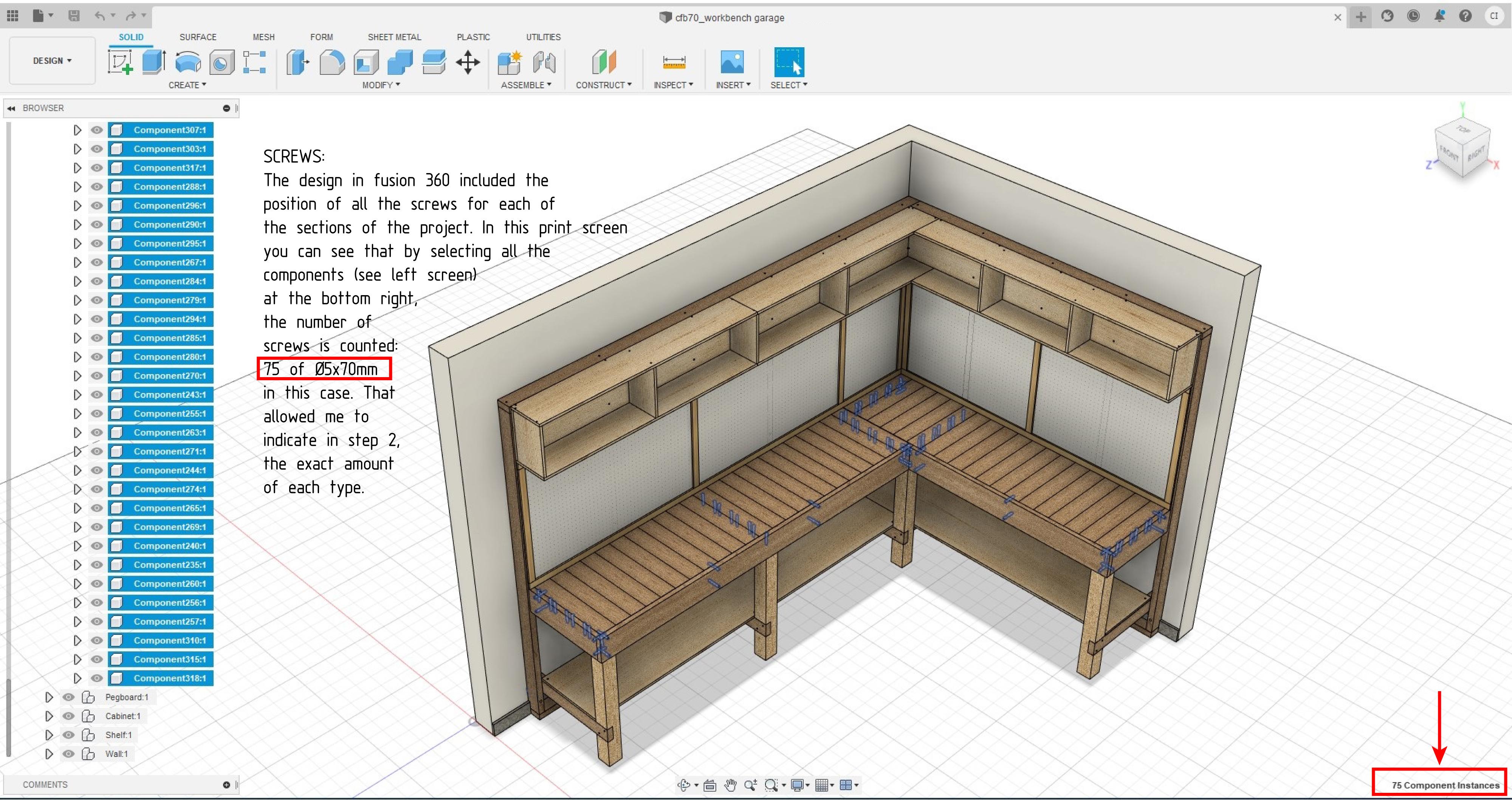Open the SURFACE tab
The image size is (1512, 800).
coord(198,37)
